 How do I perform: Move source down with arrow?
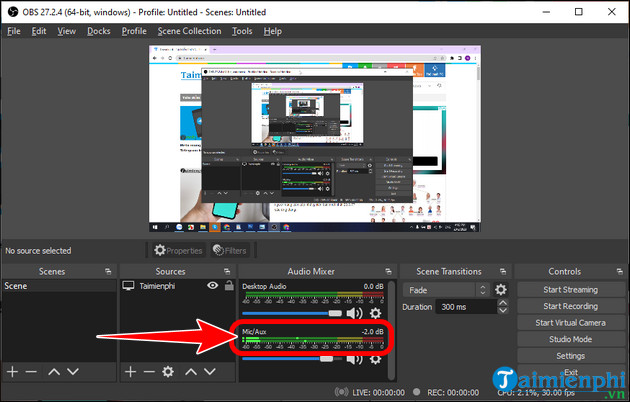[210, 371]
